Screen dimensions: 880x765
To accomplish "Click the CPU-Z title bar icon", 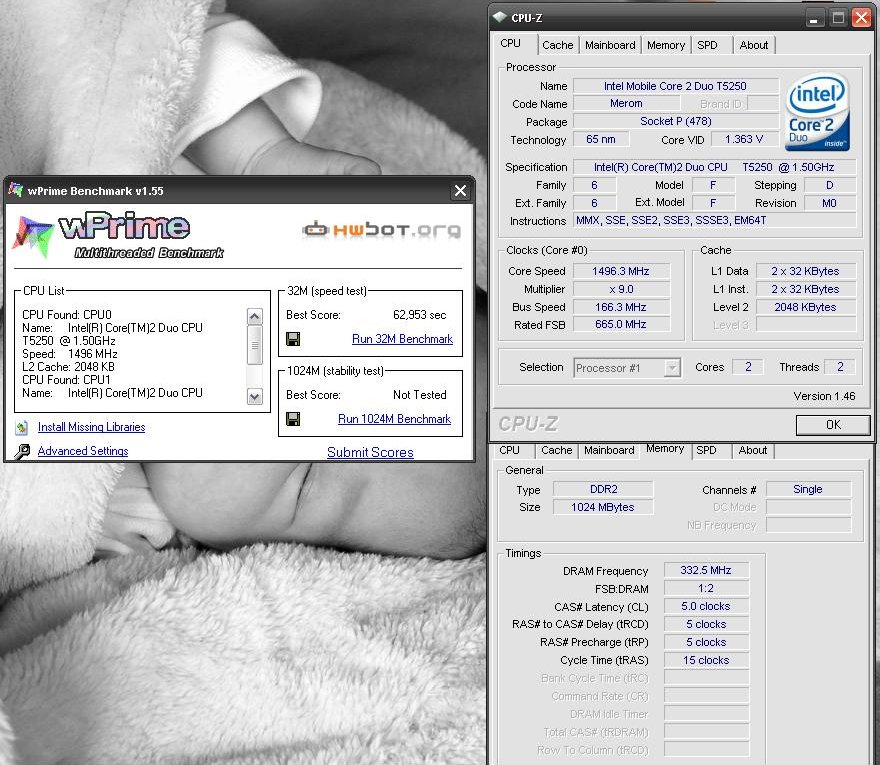I will point(499,17).
